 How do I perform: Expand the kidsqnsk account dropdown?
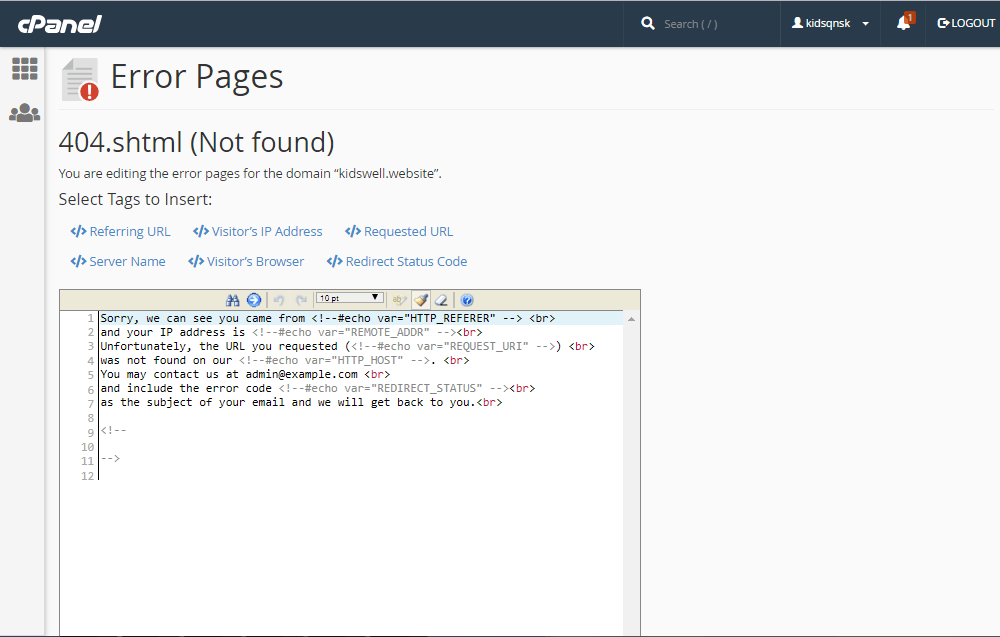[x=828, y=23]
